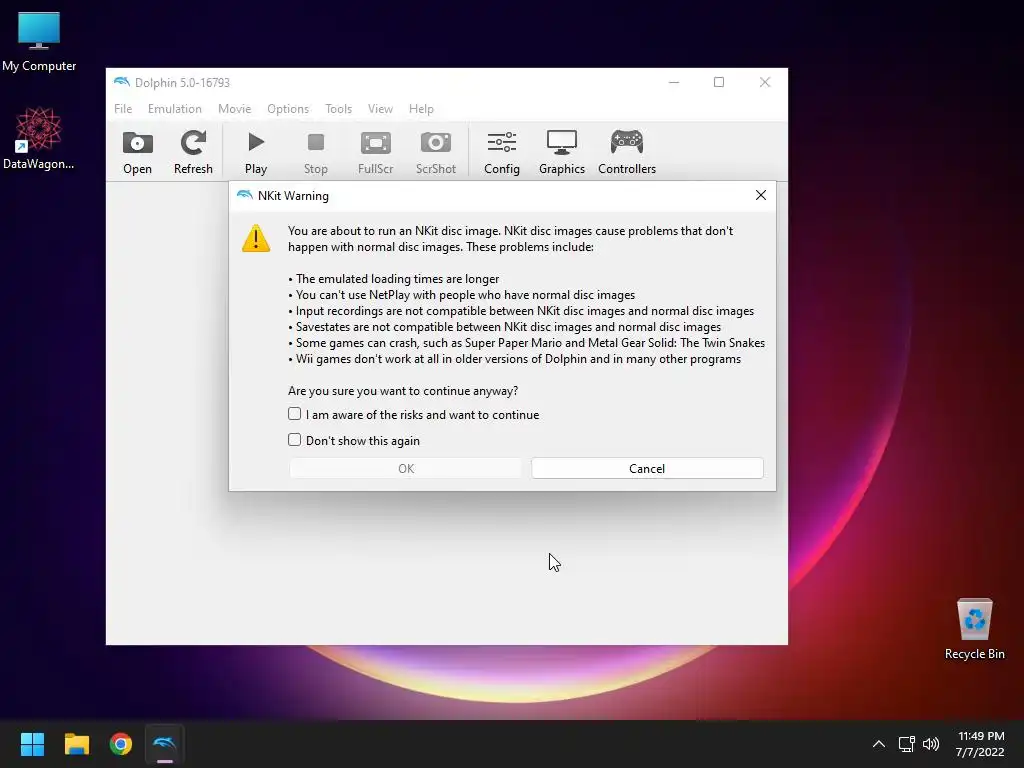
Task: Open My Computer desktop icon
Action: [x=39, y=41]
